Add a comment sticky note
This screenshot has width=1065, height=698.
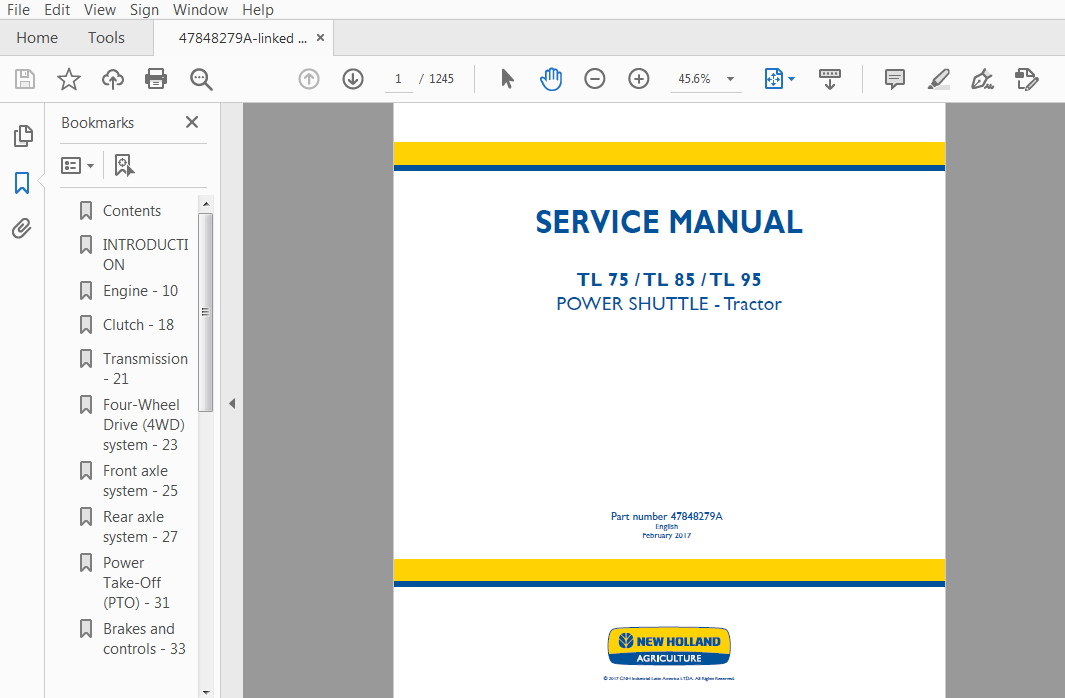click(x=895, y=79)
